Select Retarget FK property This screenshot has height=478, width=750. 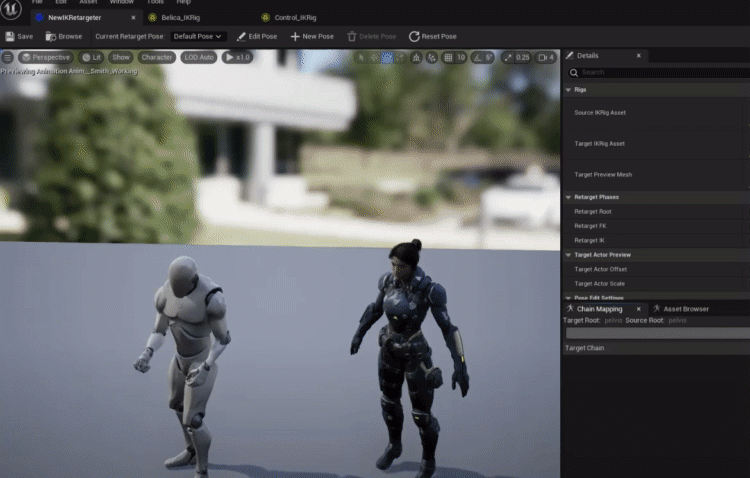click(656, 226)
